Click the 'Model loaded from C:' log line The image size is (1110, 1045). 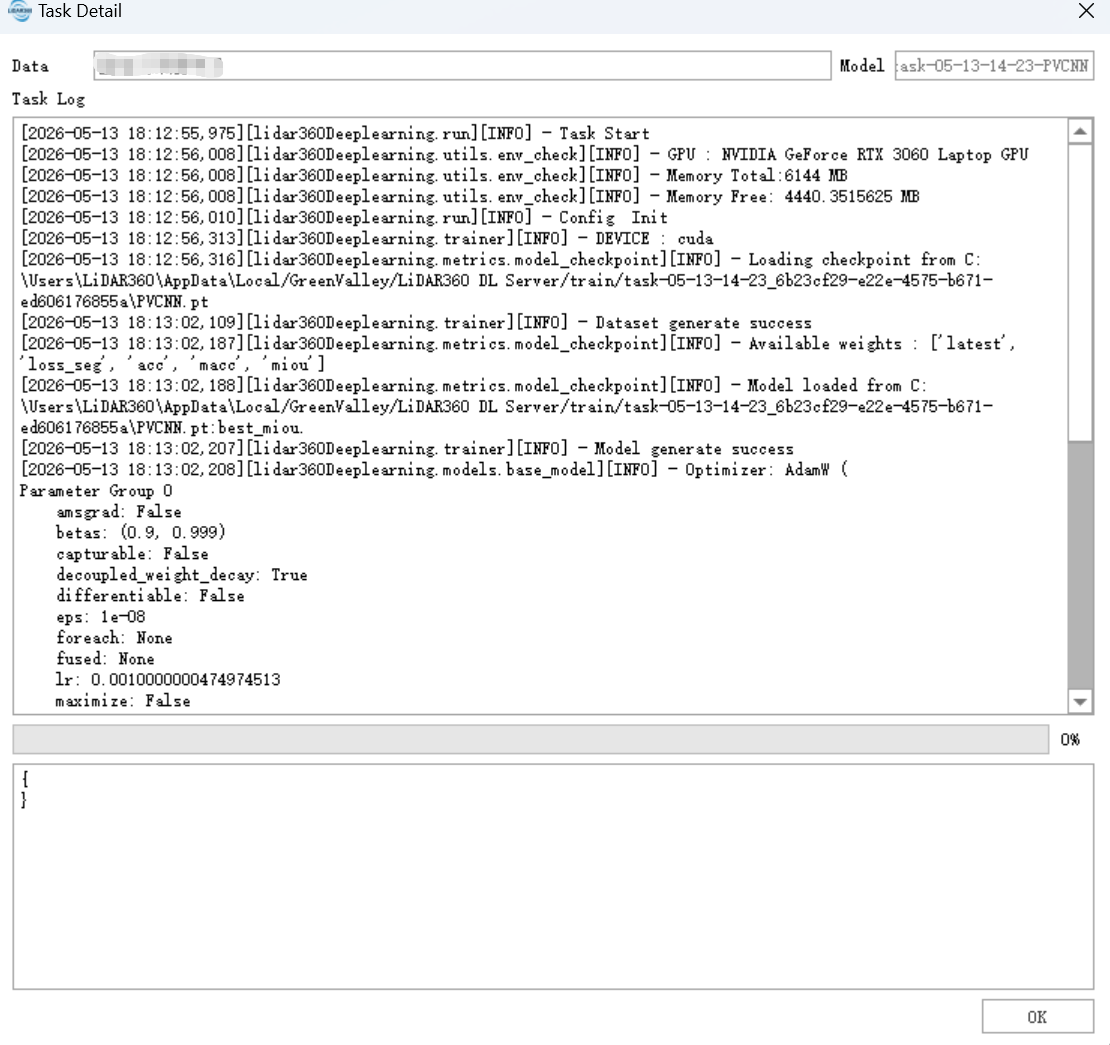pos(473,386)
